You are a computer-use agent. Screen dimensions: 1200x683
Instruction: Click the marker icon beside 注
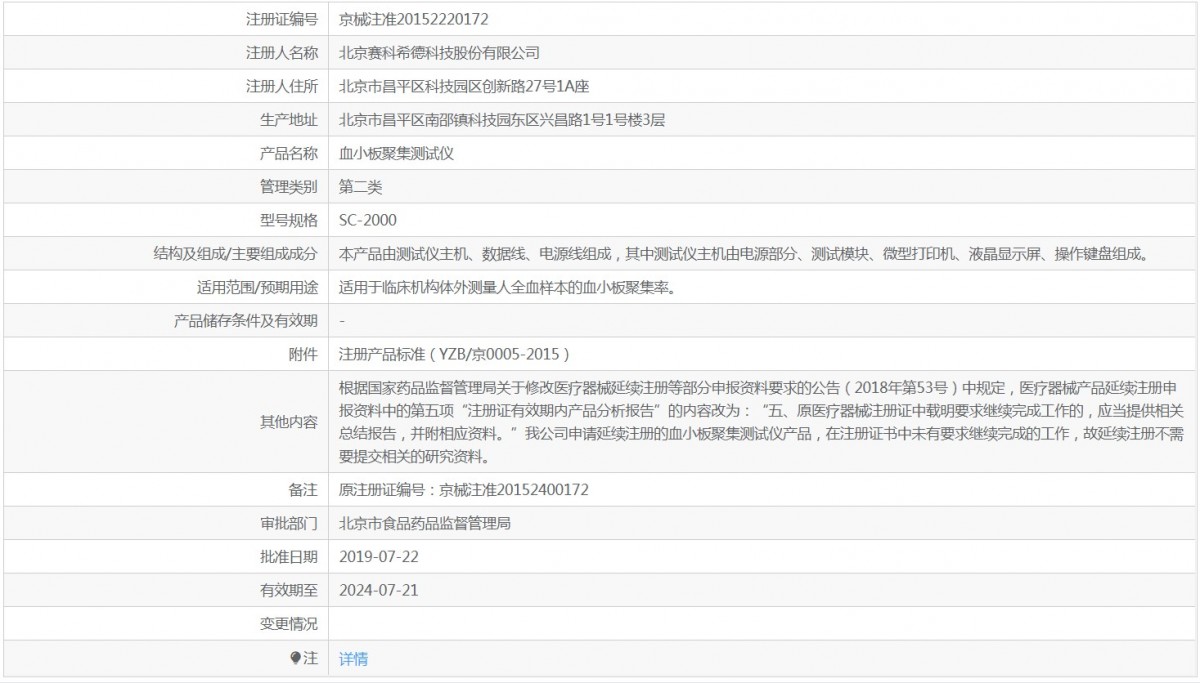tap(295, 658)
